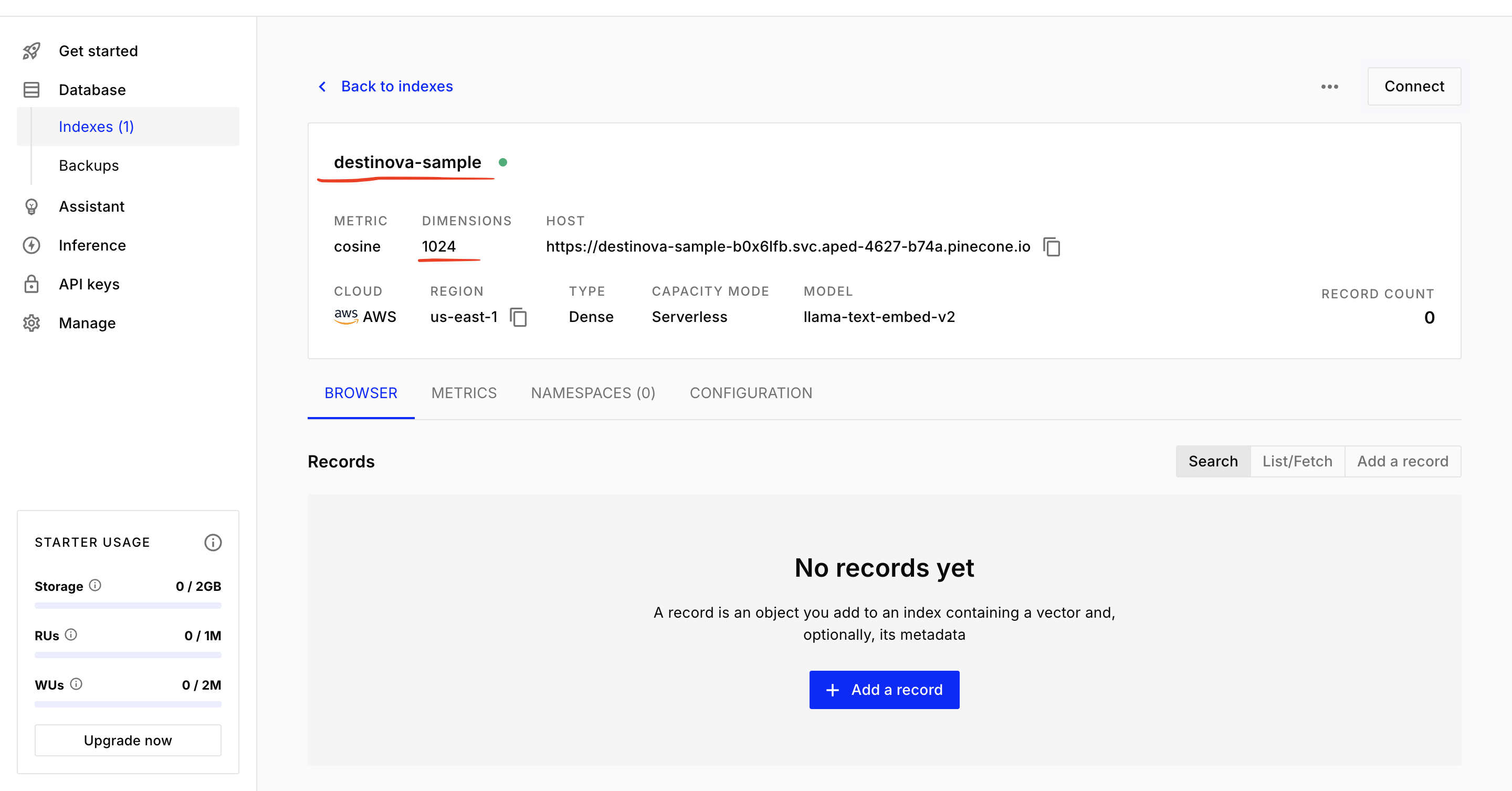
Task: Switch to the BROWSER tab
Action: (361, 393)
